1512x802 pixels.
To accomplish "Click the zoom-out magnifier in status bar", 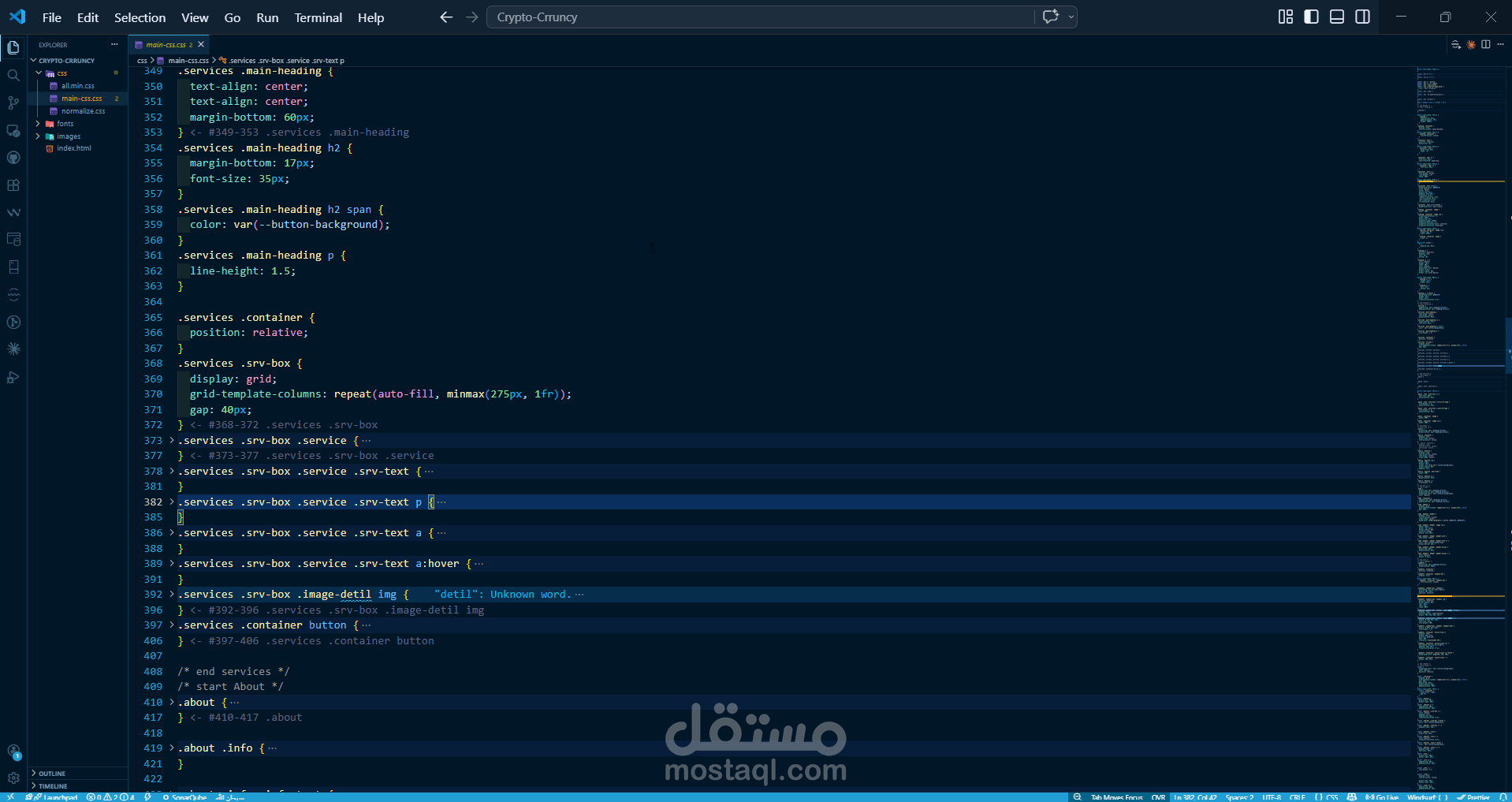I will (x=1077, y=797).
